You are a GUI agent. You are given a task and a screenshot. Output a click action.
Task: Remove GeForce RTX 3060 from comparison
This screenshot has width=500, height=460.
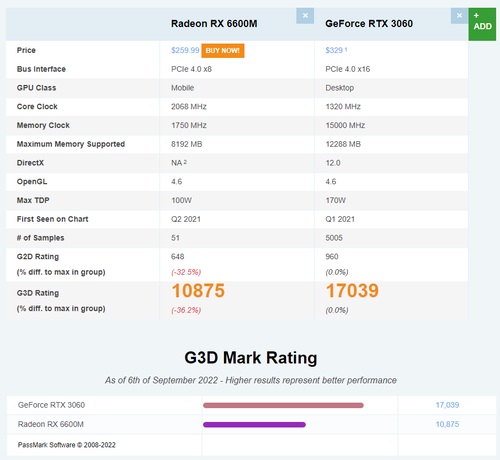pos(459,16)
